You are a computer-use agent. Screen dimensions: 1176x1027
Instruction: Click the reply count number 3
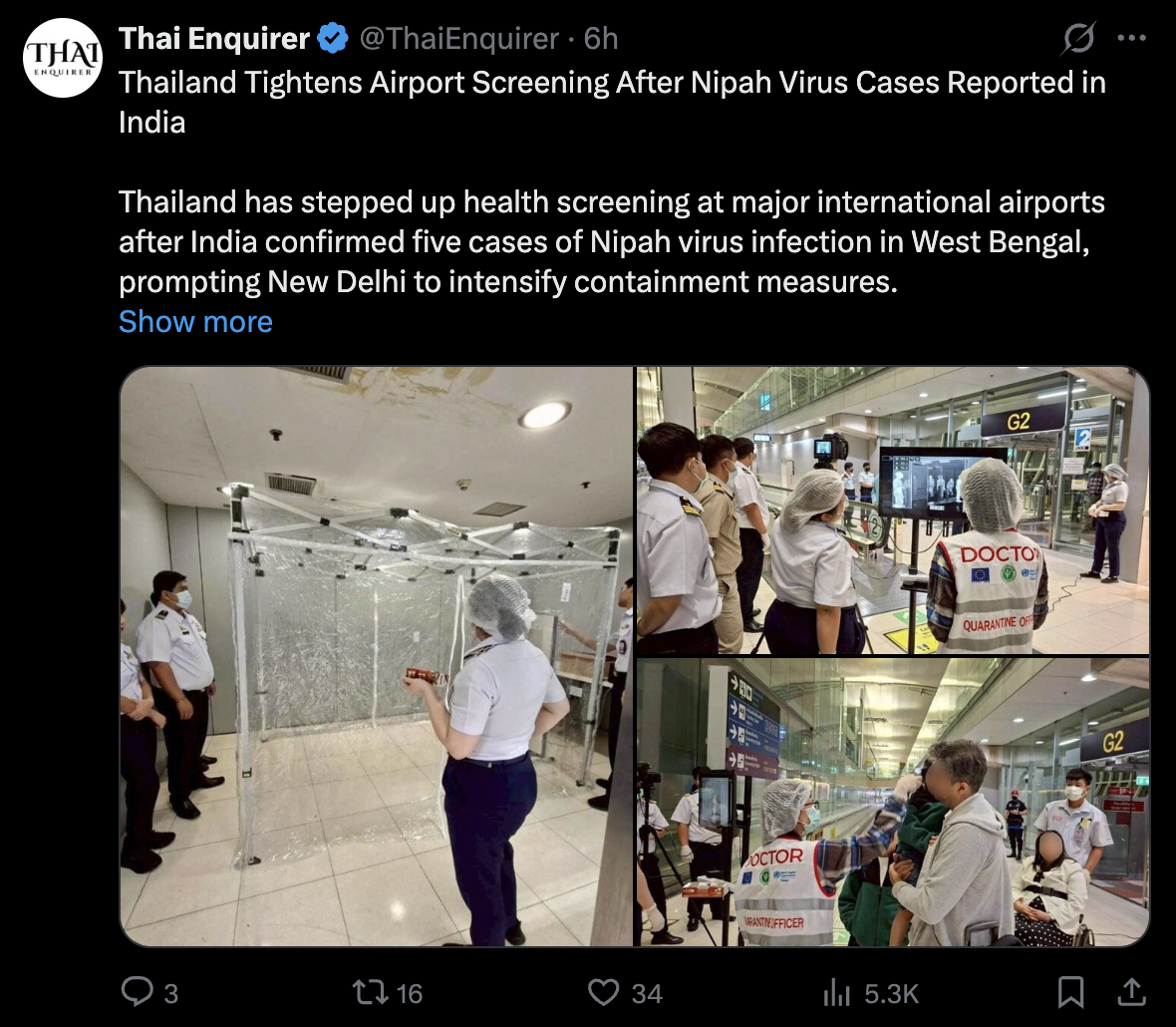tap(171, 993)
